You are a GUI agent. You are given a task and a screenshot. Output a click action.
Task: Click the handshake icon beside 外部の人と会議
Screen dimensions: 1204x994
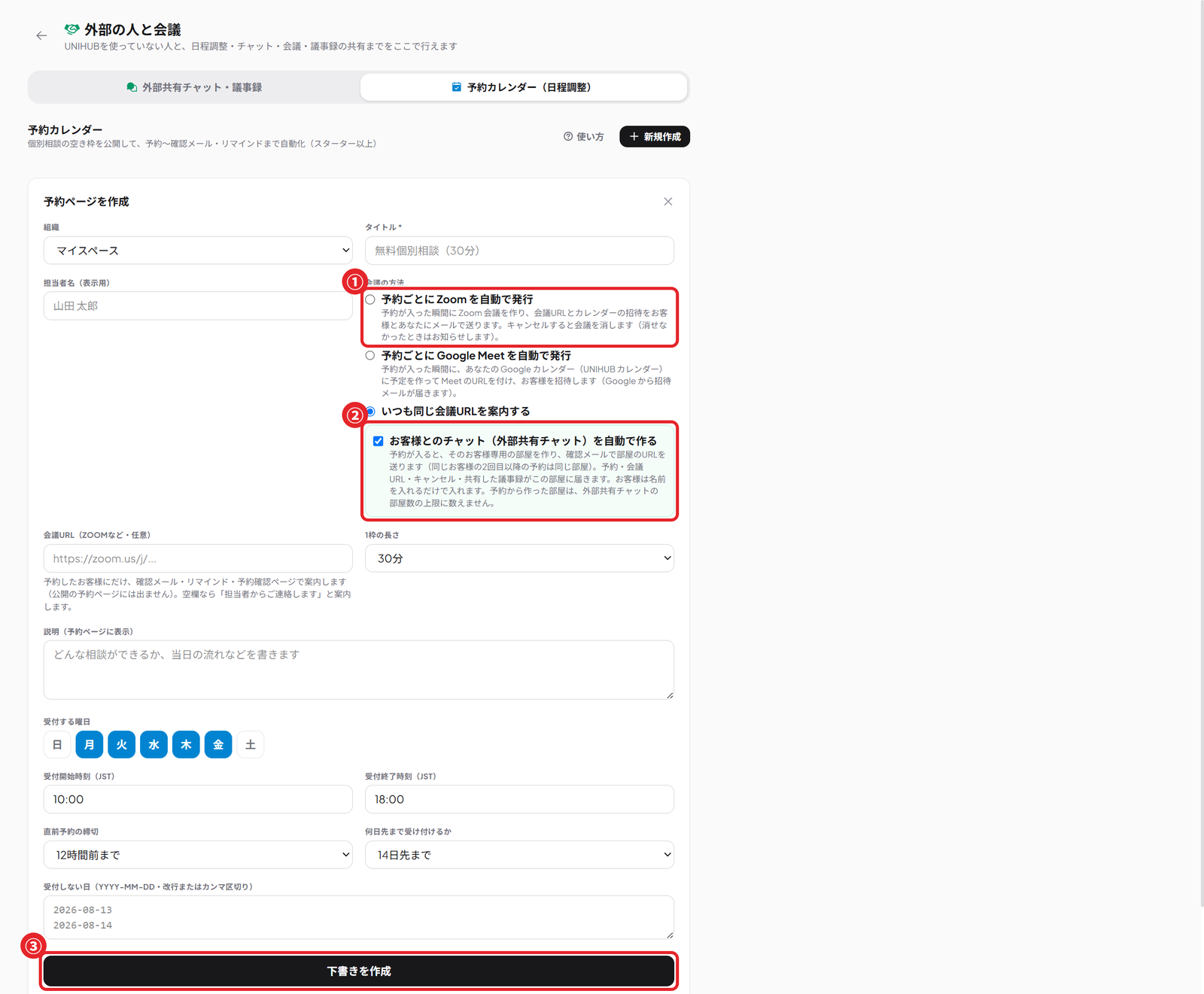pos(71,29)
